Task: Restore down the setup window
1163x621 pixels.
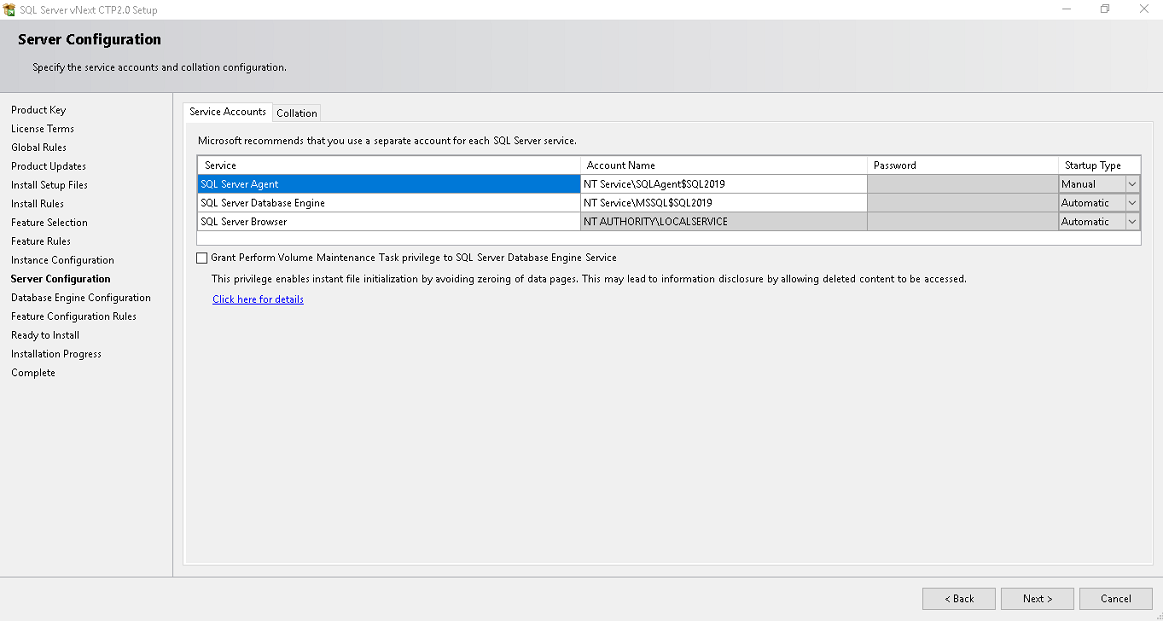Action: (1105, 9)
